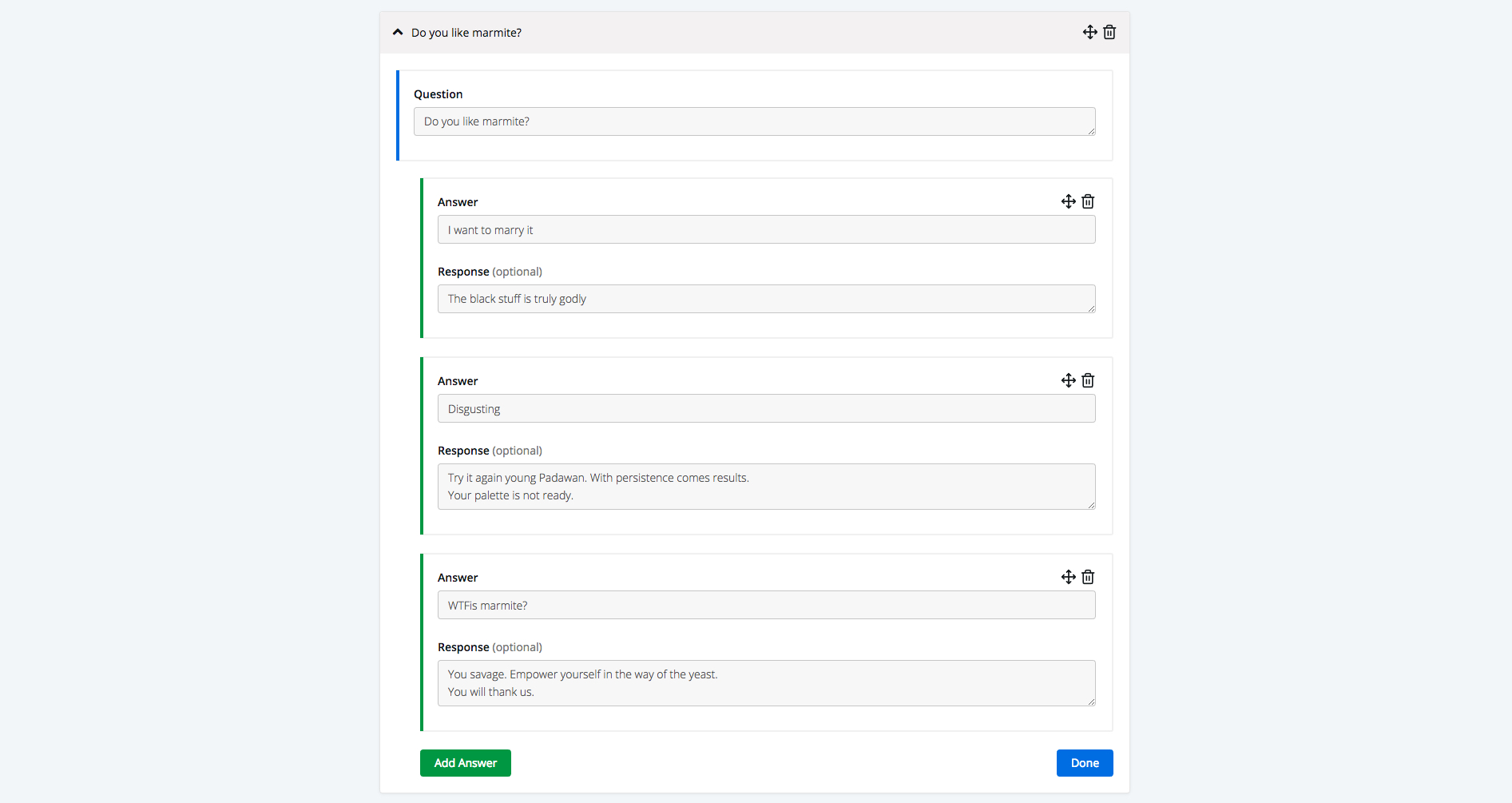
Task: Click the move icon for 'I want to marry it' answer
Action: [x=1068, y=201]
